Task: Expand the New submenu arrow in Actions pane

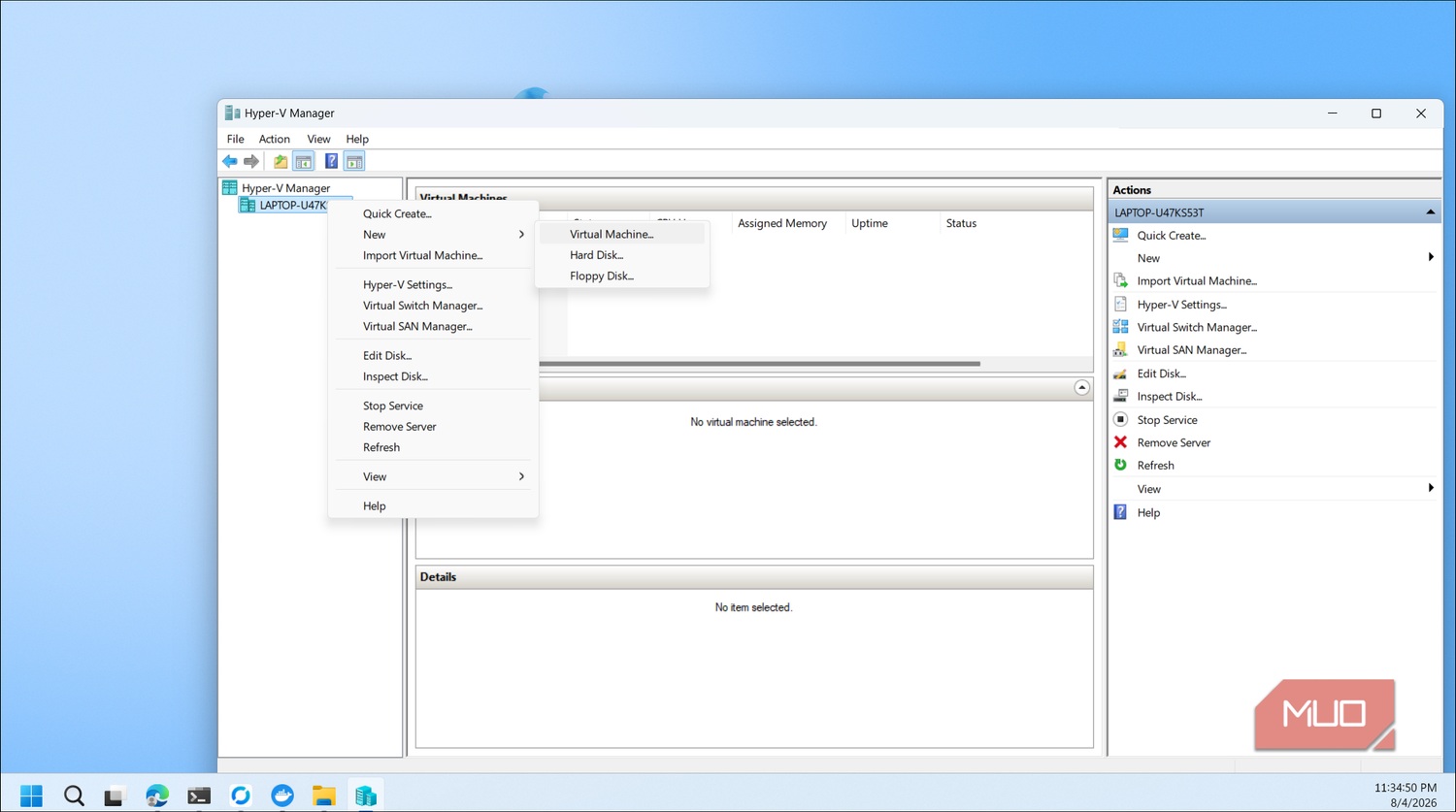Action: (x=1431, y=257)
